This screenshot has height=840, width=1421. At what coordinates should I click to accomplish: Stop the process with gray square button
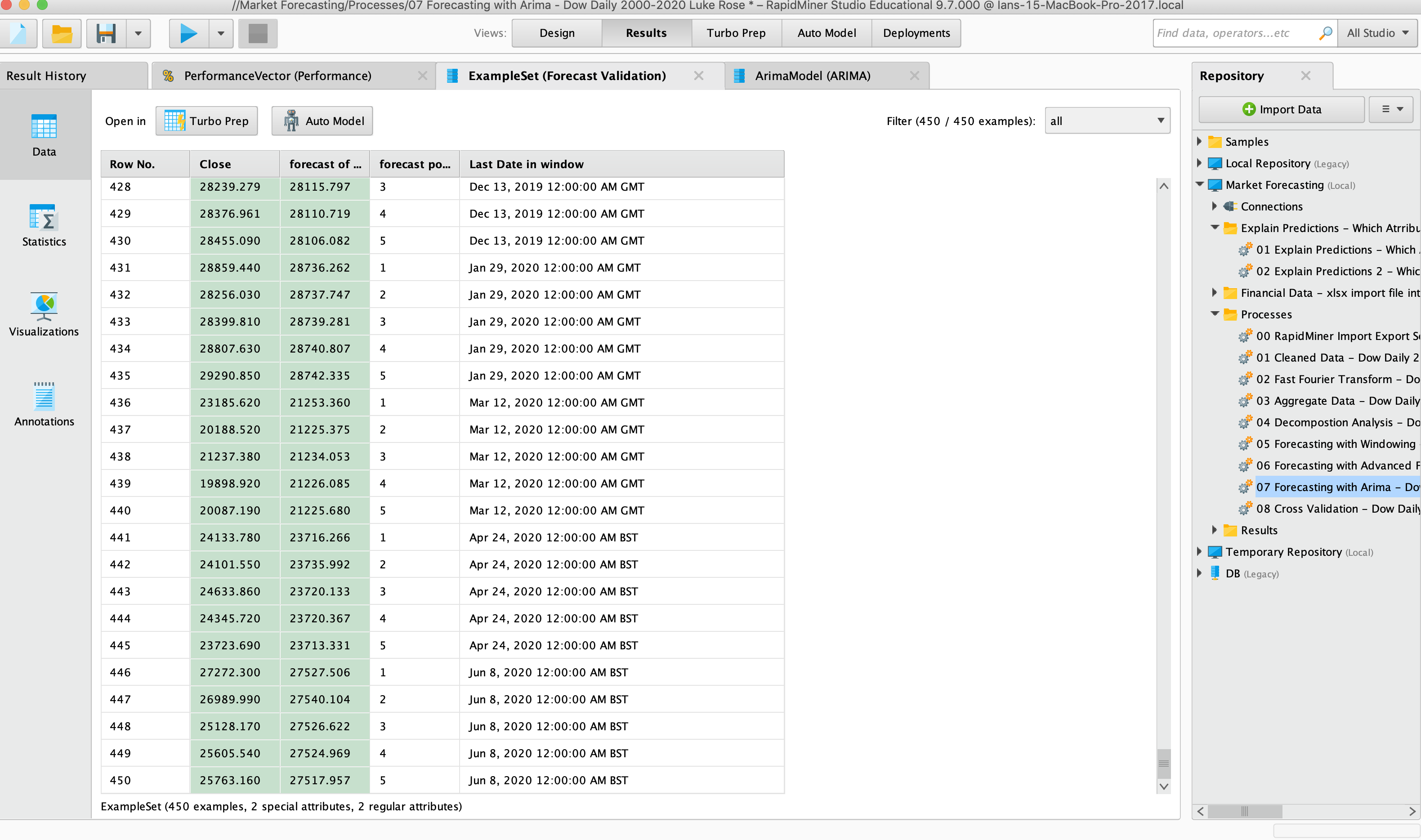[x=258, y=33]
